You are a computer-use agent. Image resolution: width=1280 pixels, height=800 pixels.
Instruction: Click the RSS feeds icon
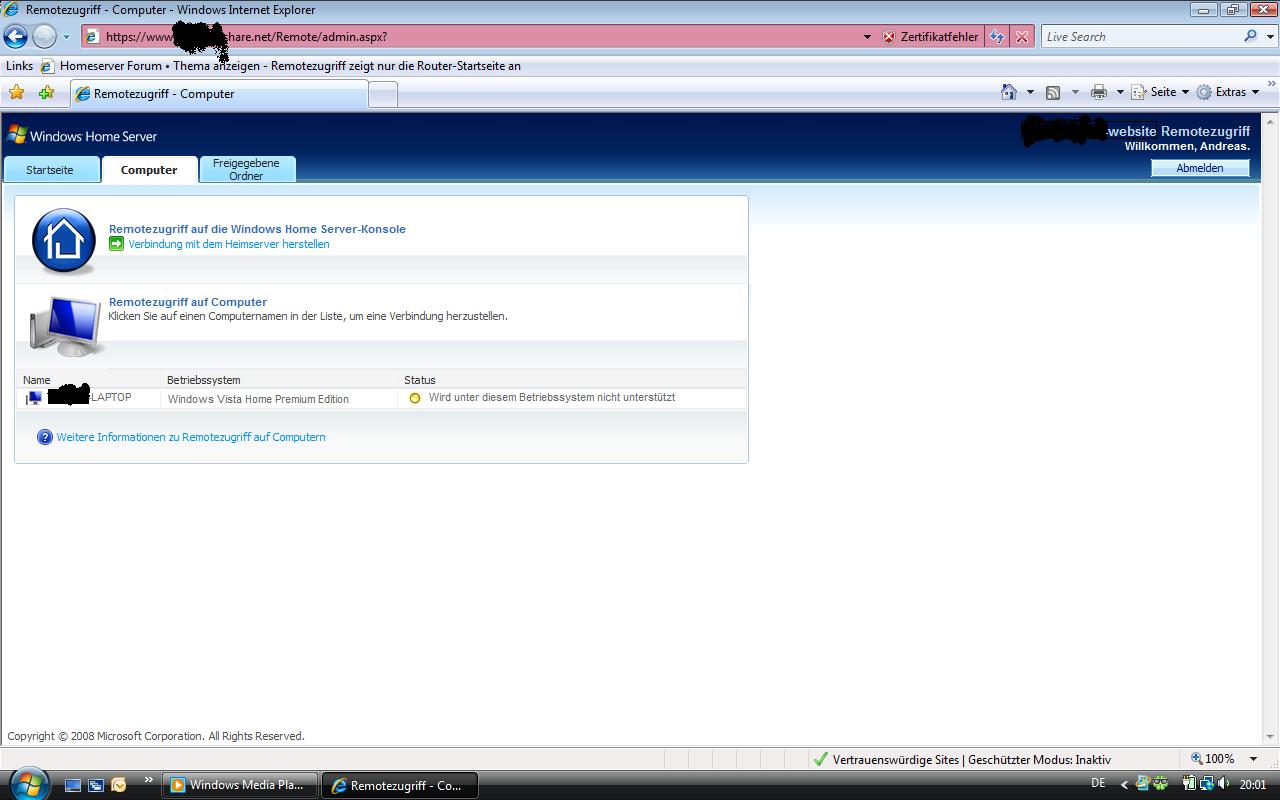1053,92
